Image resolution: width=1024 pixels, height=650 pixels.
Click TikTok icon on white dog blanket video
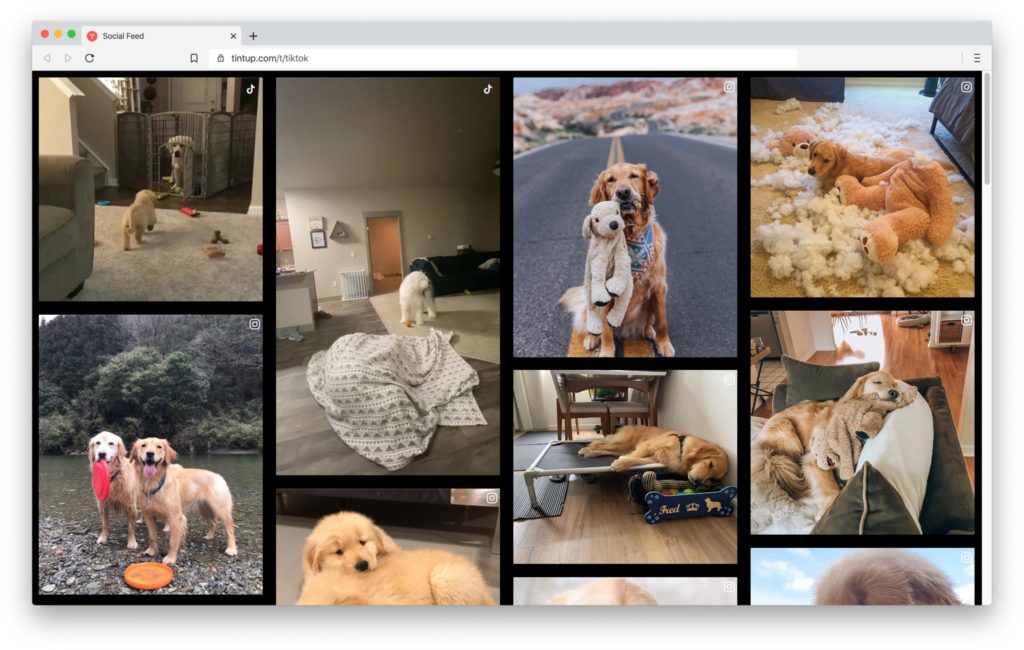pos(488,89)
